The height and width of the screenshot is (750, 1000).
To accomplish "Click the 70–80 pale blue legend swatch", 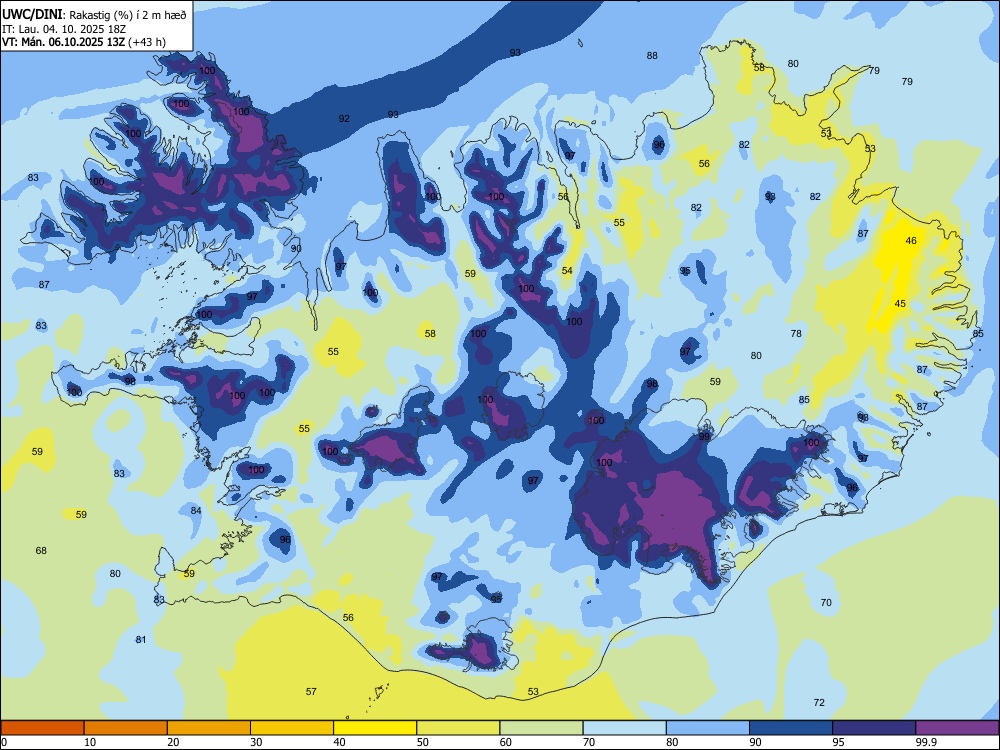I will (x=624, y=728).
